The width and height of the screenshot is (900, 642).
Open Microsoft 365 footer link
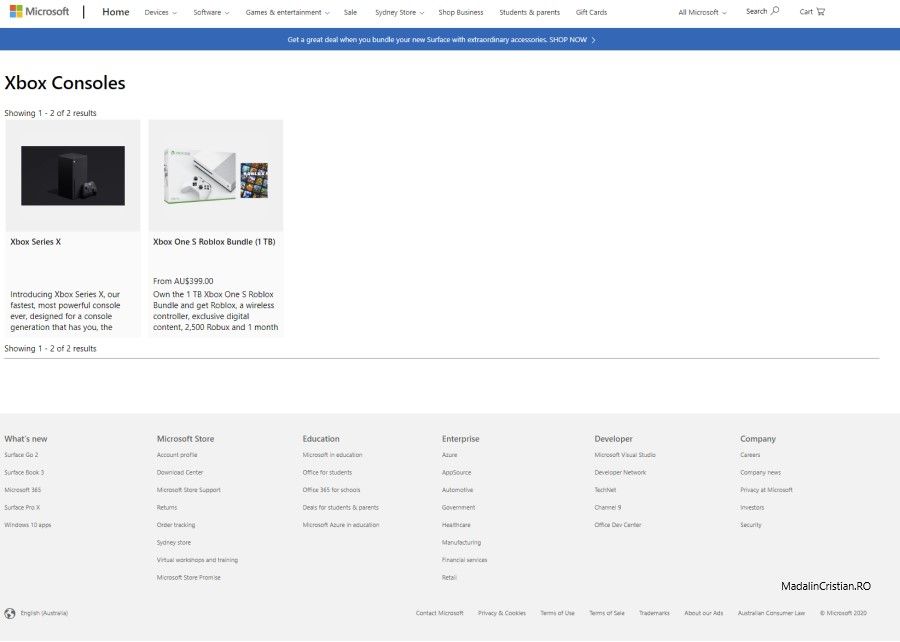click(23, 490)
